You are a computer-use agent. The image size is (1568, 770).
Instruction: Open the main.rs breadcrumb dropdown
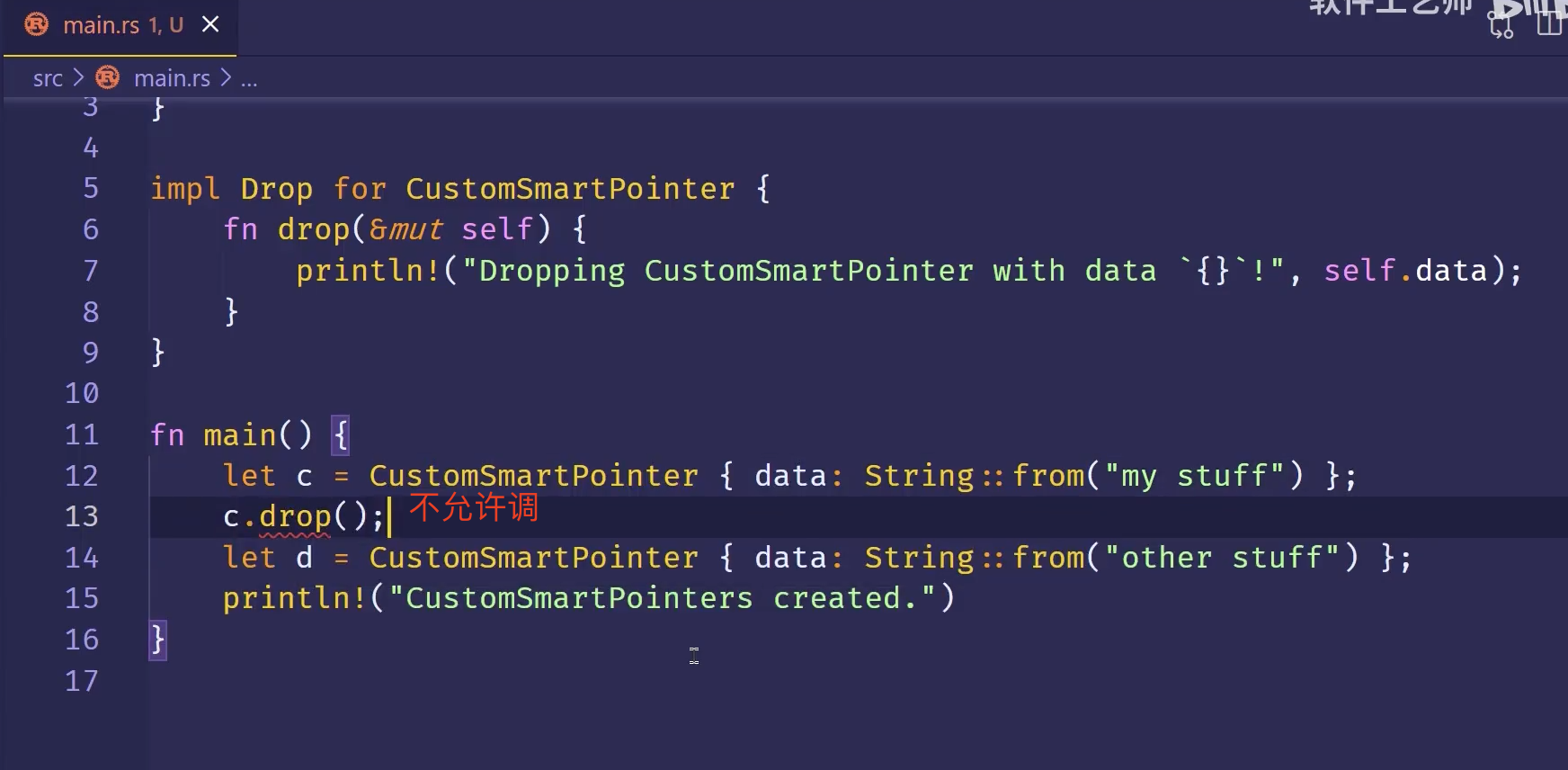pos(172,79)
